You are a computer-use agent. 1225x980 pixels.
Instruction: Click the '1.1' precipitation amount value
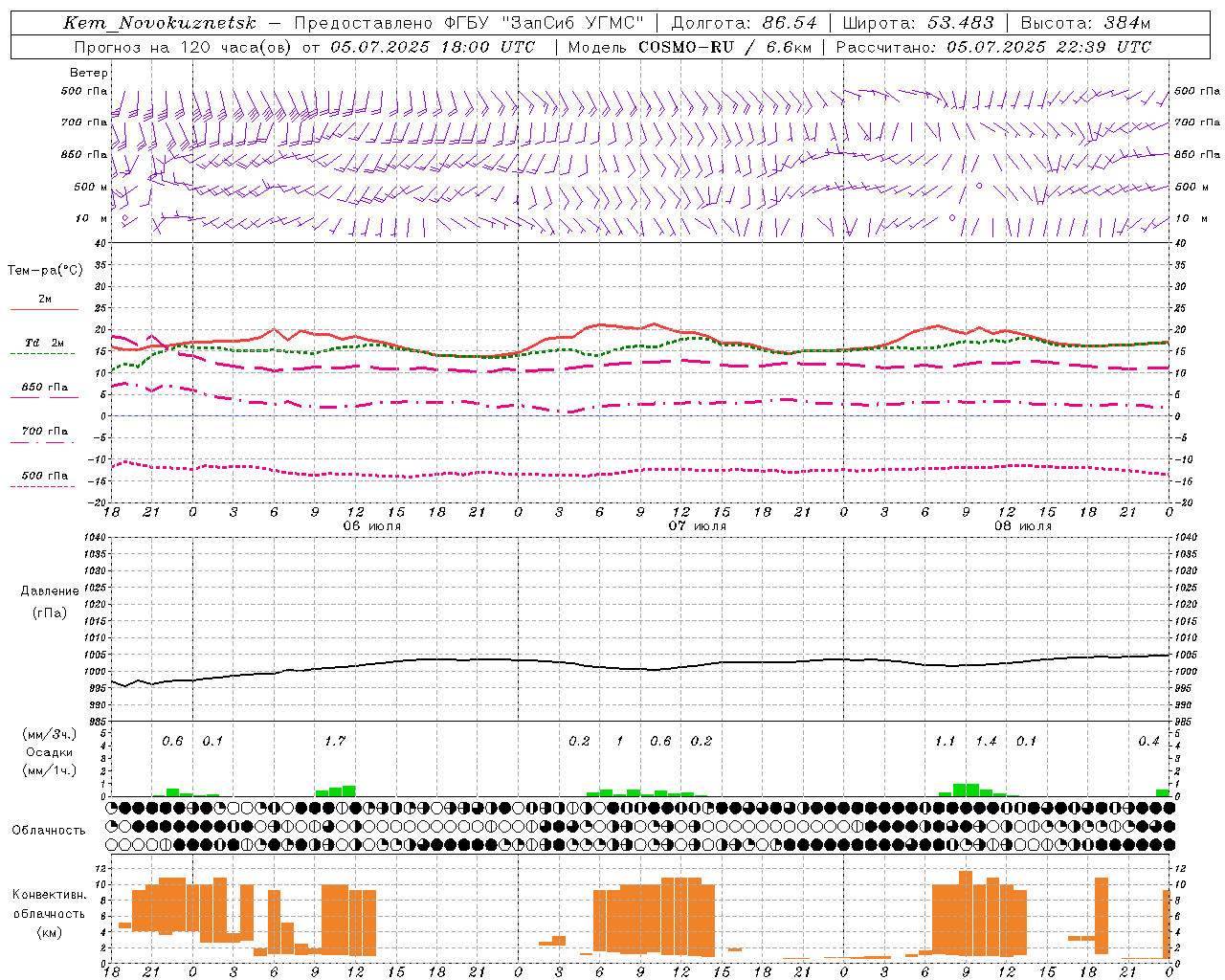click(x=945, y=741)
